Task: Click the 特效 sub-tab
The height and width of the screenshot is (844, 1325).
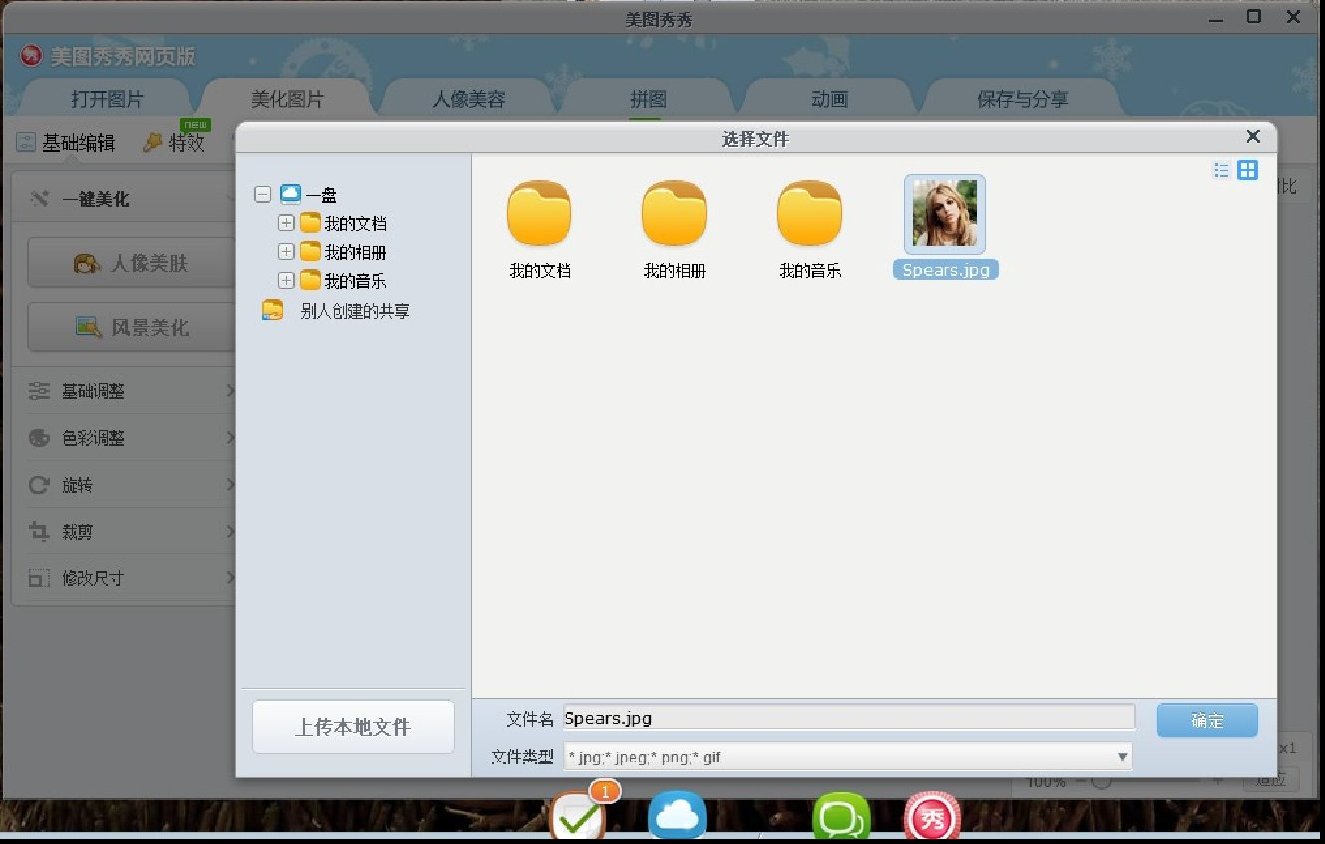Action: [x=174, y=143]
